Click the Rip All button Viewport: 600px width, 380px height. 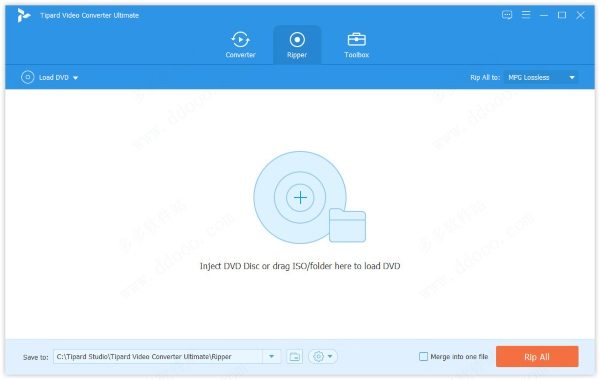point(537,357)
